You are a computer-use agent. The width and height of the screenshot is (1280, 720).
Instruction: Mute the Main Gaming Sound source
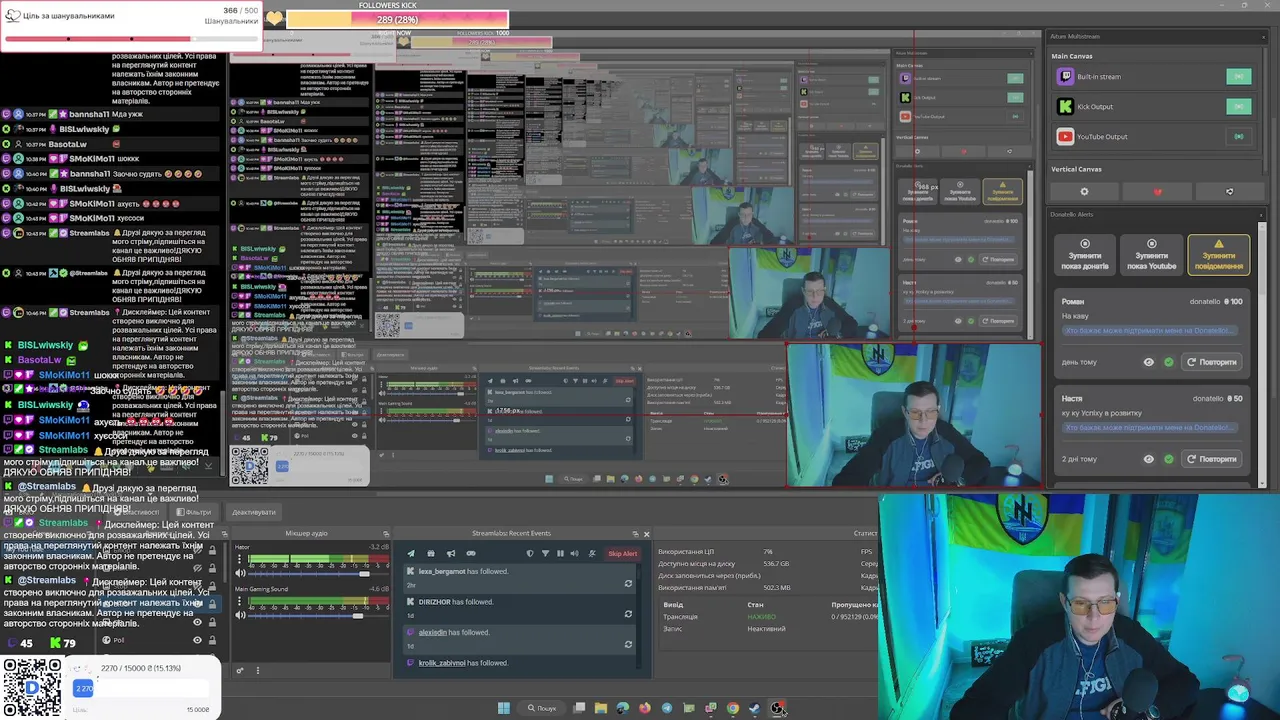click(239, 615)
